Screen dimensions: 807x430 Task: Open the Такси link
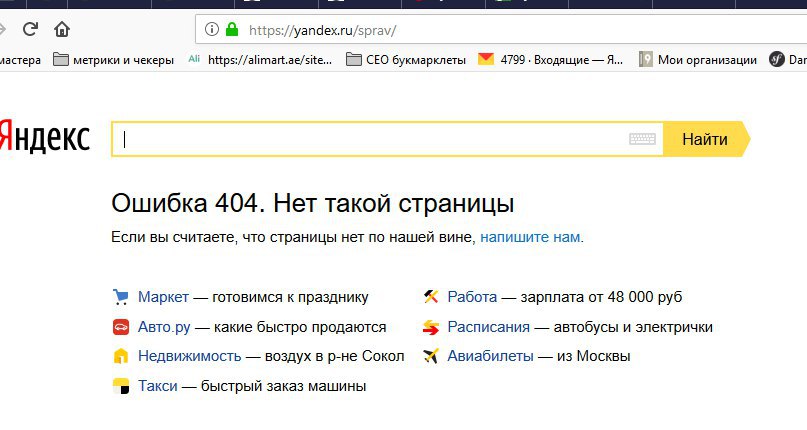pyautogui.click(x=157, y=386)
